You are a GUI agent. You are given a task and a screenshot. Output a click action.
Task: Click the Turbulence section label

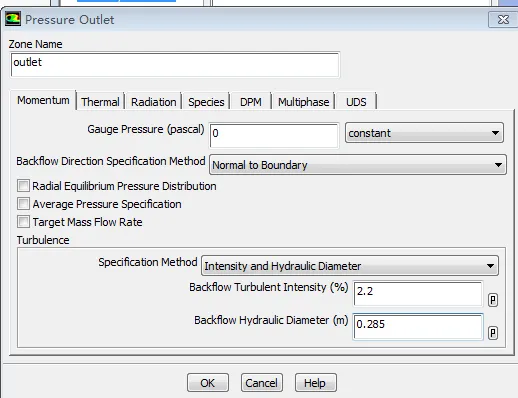click(x=43, y=240)
